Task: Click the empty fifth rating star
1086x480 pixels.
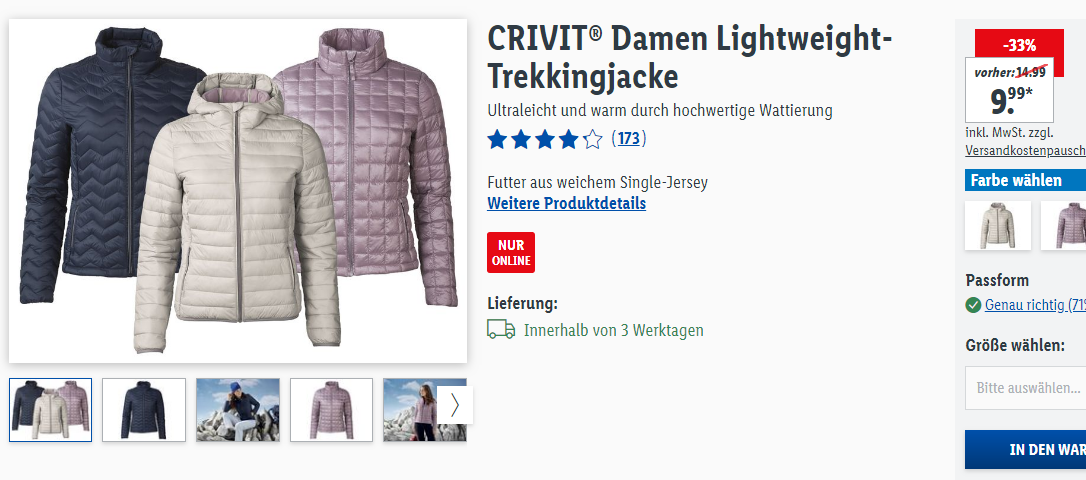Action: tap(592, 139)
